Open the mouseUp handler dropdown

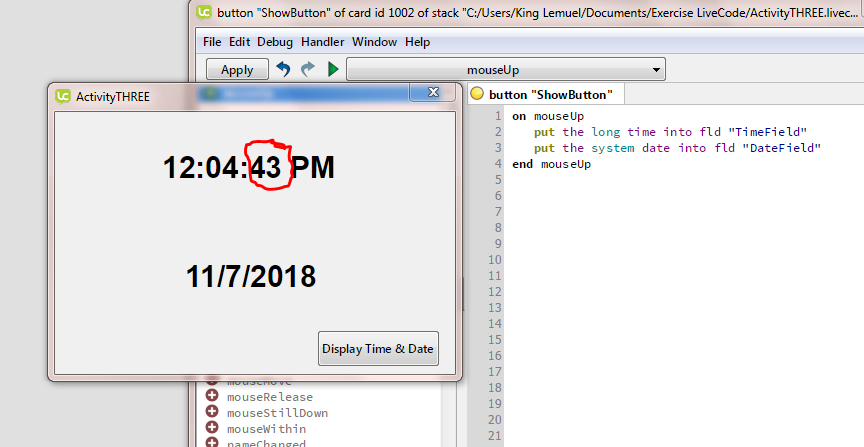[x=506, y=69]
